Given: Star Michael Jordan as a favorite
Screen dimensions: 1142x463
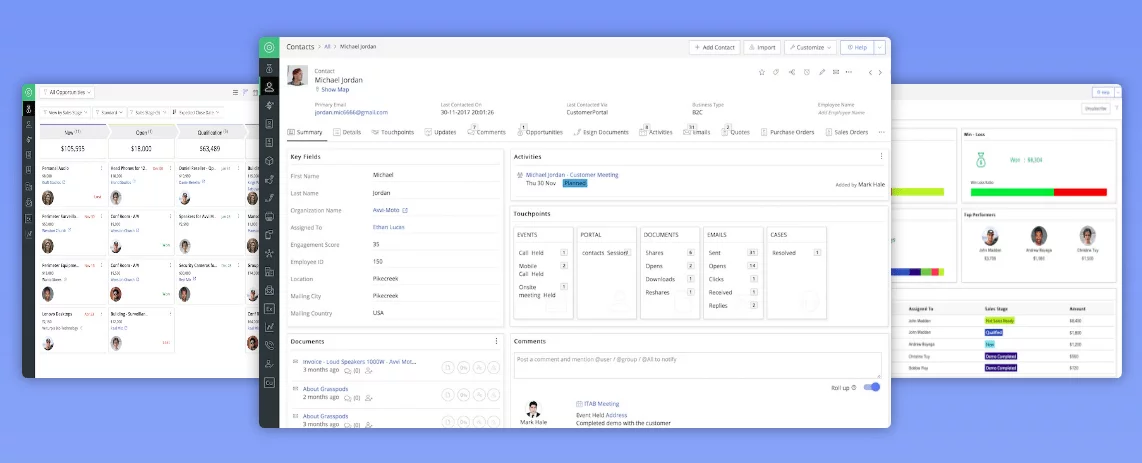Looking at the screenshot, I should click(x=761, y=72).
